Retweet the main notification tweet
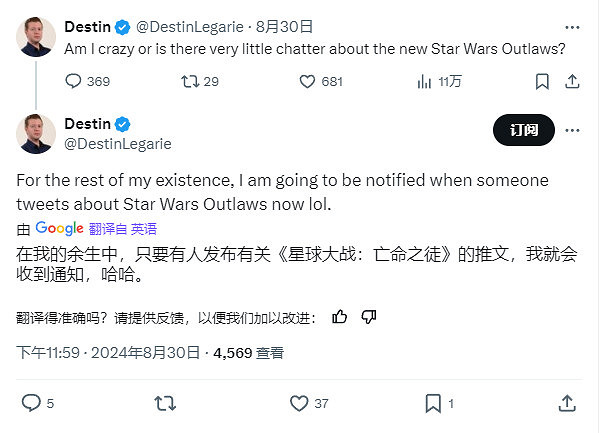The image size is (606, 433). tap(165, 404)
